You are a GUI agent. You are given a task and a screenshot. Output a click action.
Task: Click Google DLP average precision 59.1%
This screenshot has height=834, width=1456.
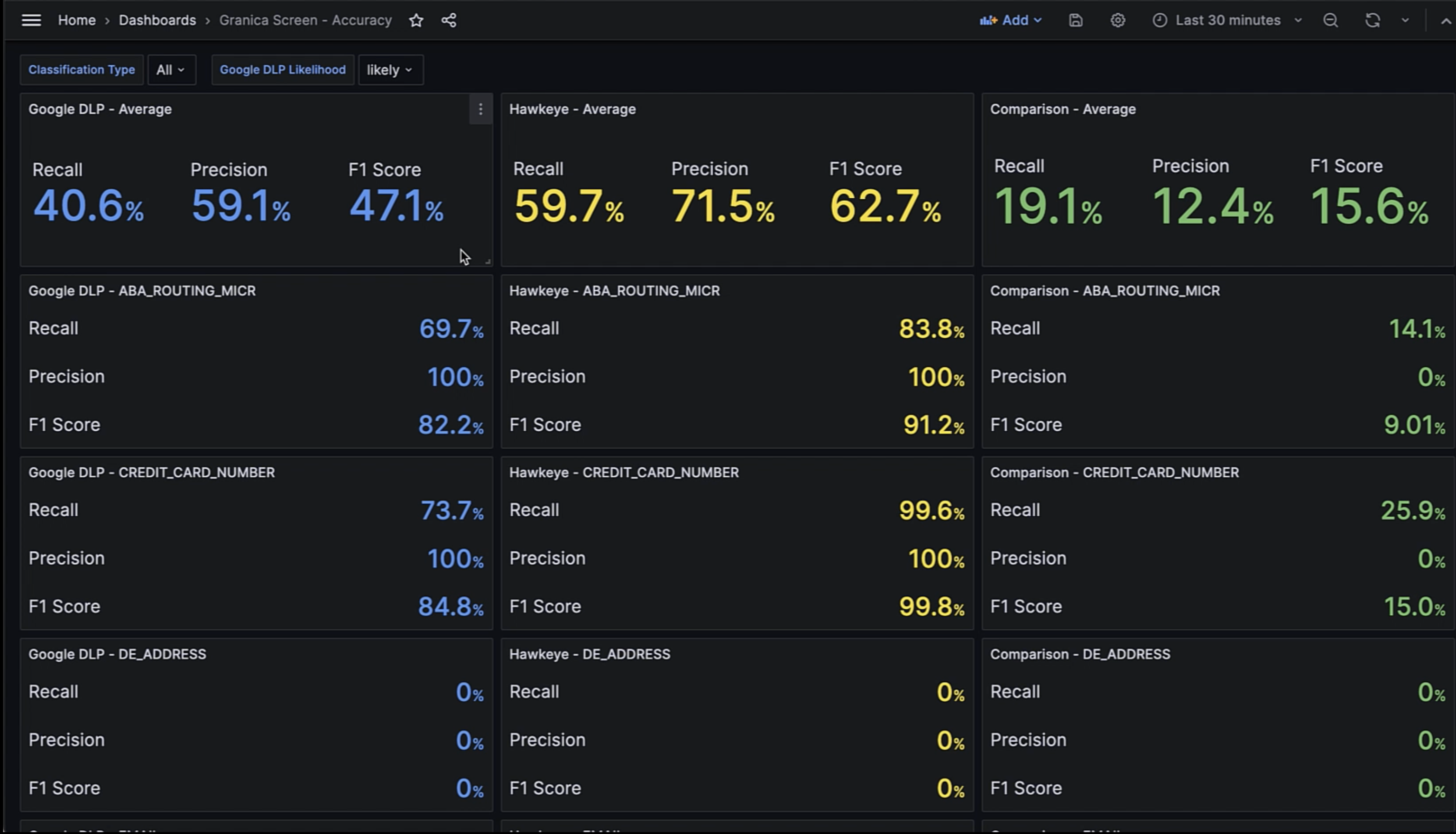241,206
